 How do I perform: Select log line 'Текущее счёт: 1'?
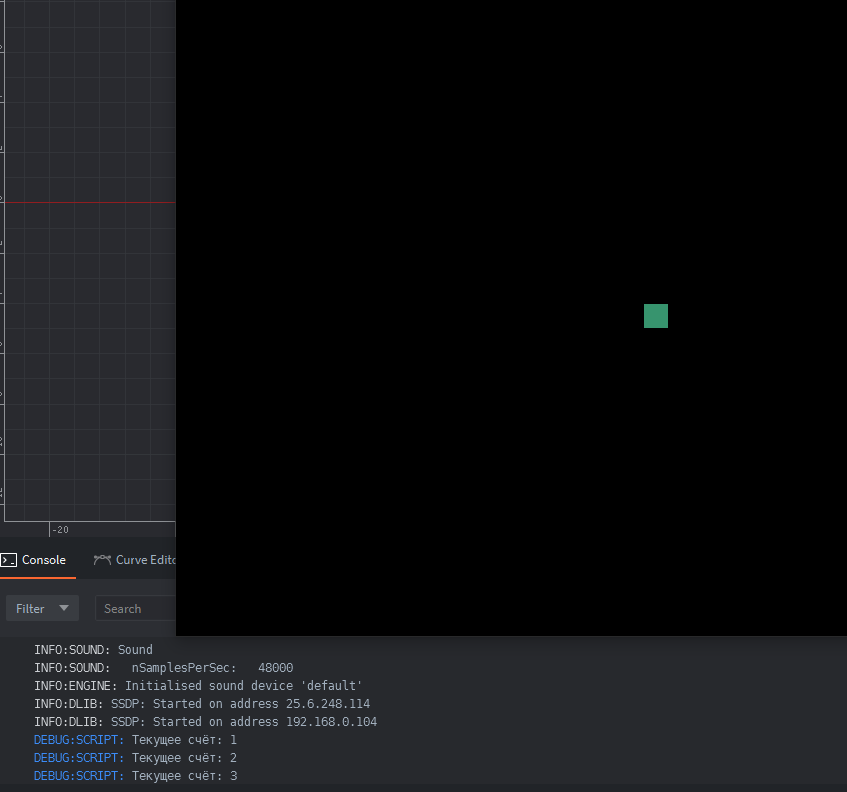[135, 740]
